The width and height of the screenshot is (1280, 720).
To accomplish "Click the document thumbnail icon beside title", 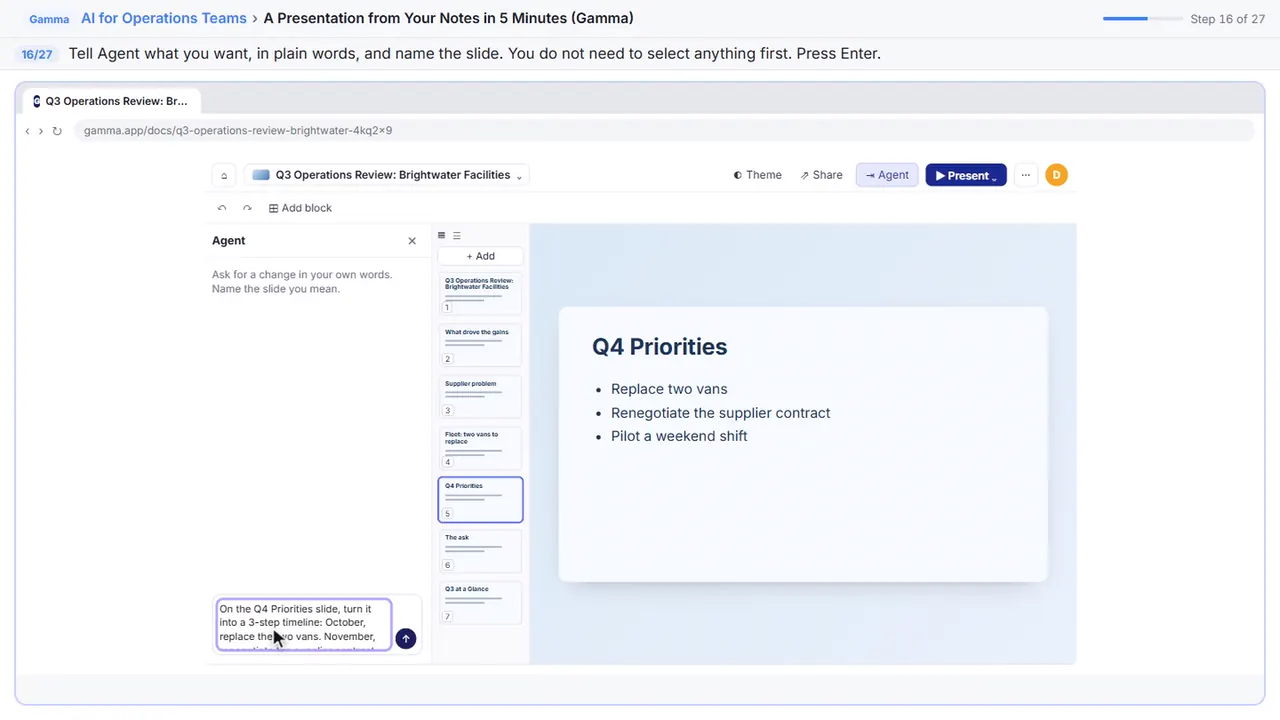I will click(261, 175).
